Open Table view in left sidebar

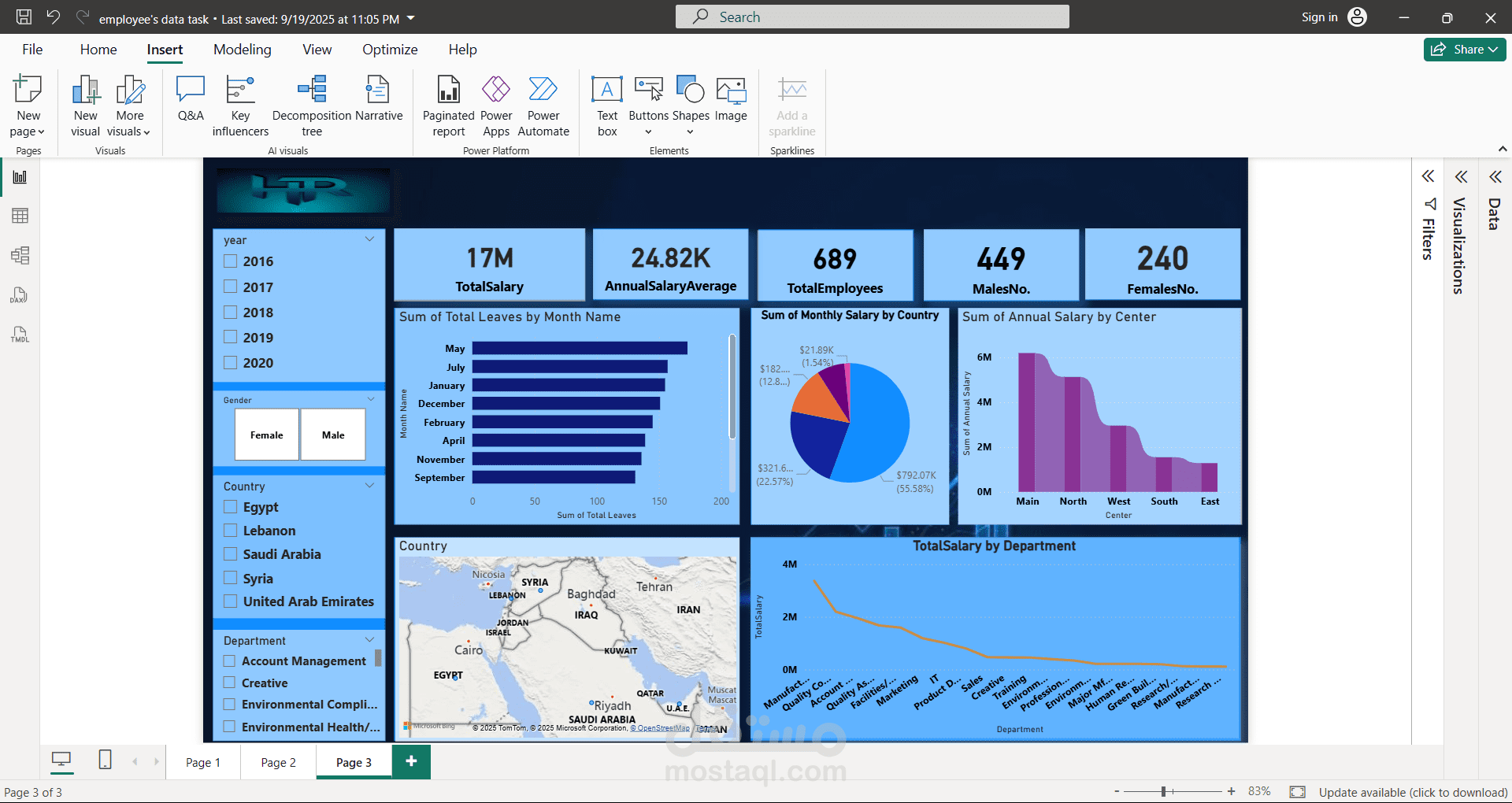20,216
